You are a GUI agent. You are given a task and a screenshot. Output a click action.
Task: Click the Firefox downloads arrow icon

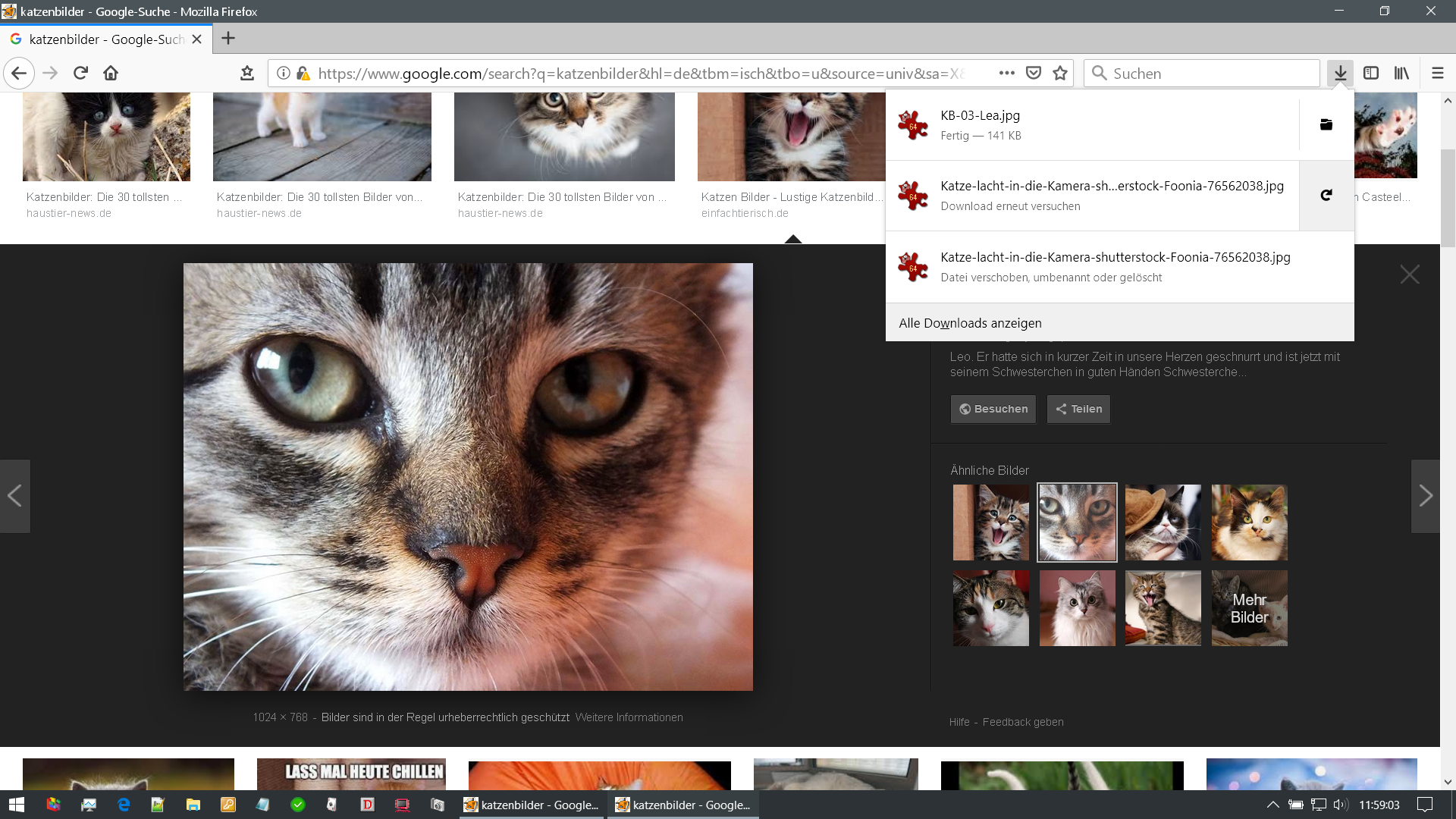click(1340, 73)
